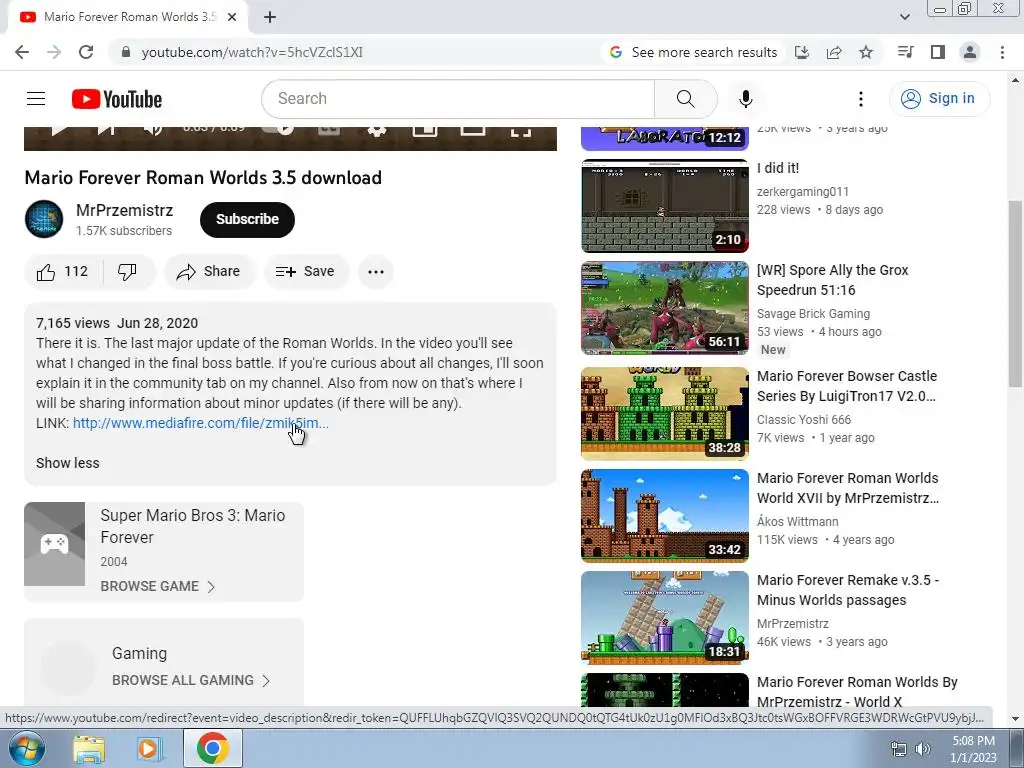The image size is (1024, 768).
Task: Share the video
Action: 209,272
